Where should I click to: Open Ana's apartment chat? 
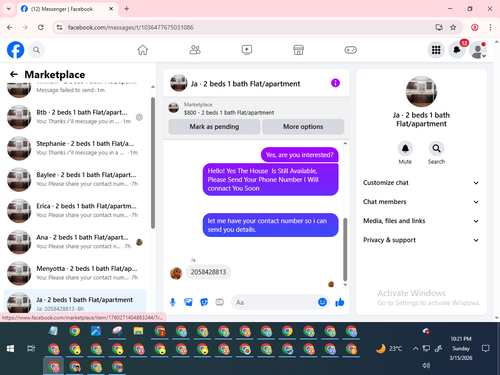pyautogui.click(x=76, y=242)
